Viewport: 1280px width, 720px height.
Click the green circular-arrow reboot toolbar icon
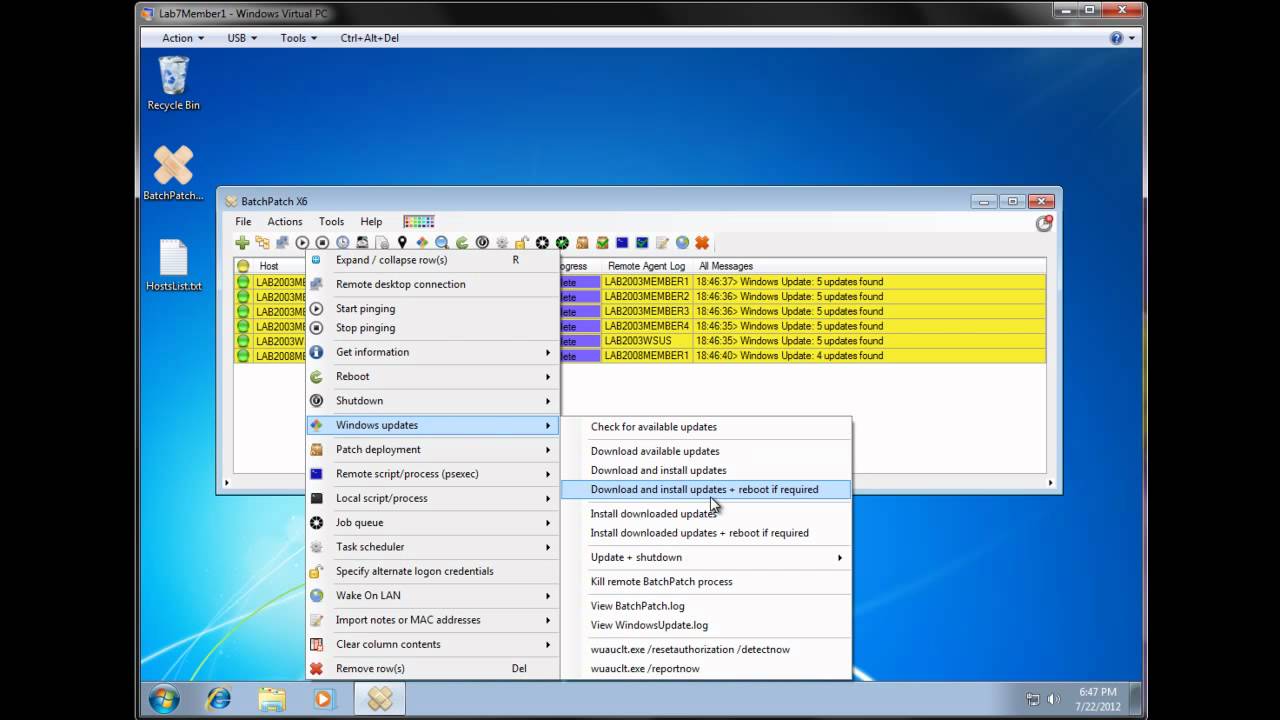coord(462,242)
